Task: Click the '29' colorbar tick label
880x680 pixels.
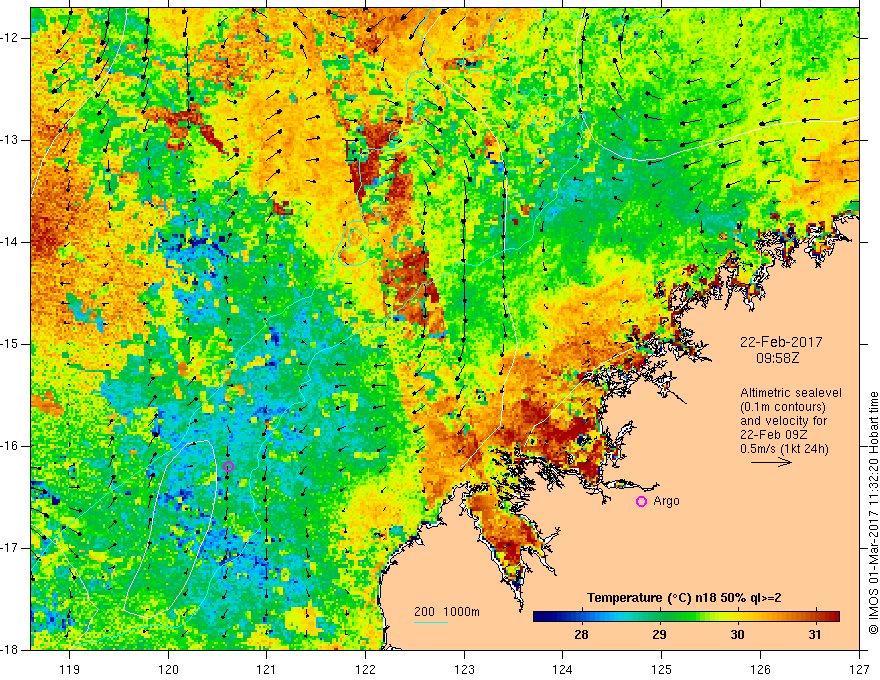Action: pyautogui.click(x=659, y=635)
